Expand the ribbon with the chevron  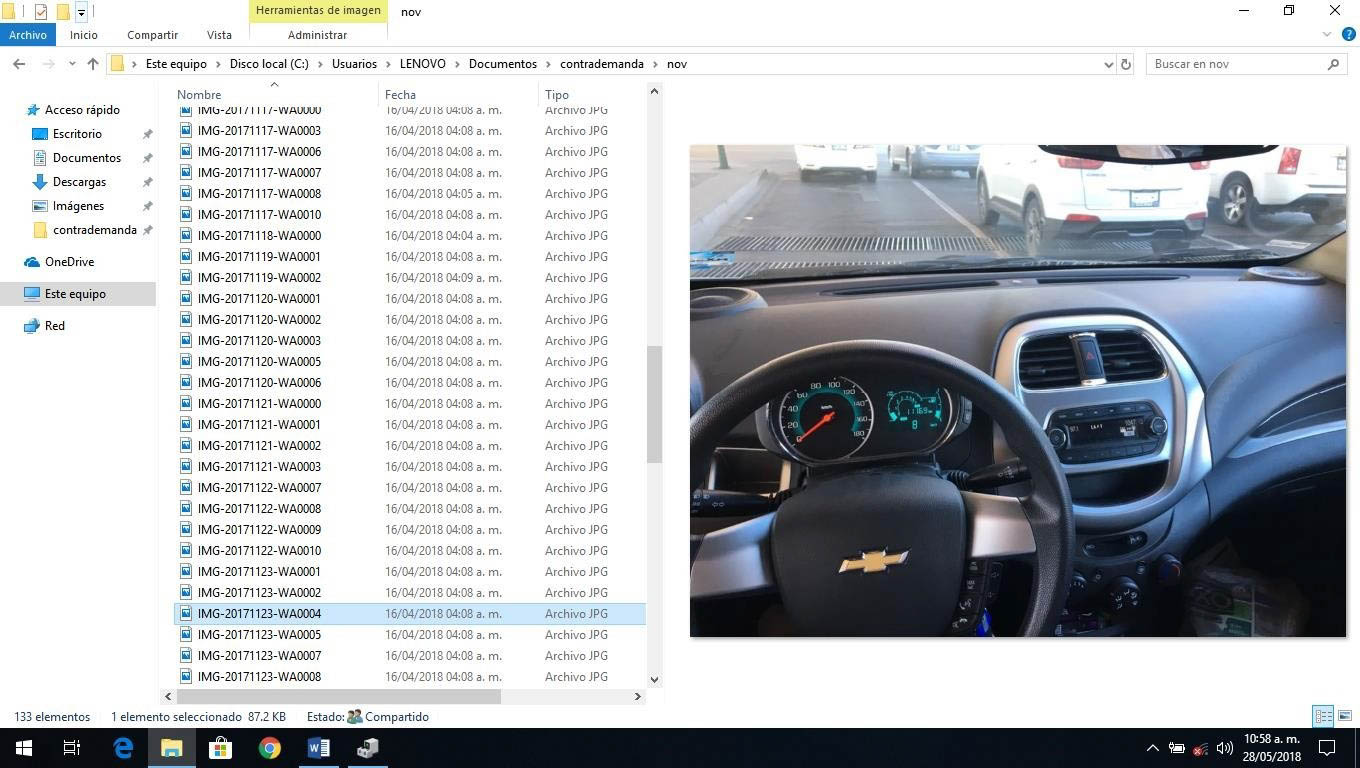click(1328, 34)
